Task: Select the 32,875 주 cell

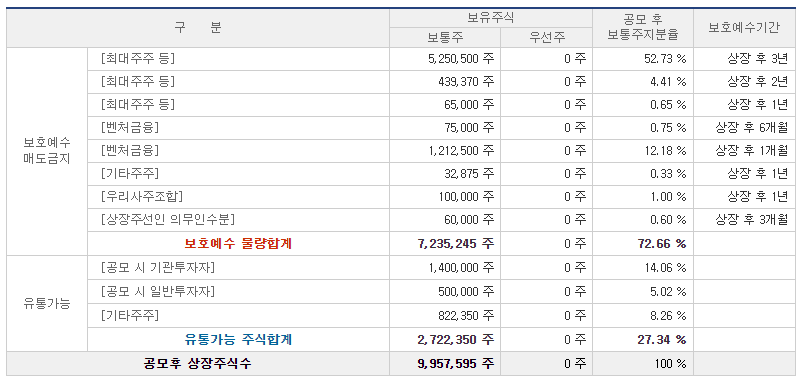Action: pos(469,173)
